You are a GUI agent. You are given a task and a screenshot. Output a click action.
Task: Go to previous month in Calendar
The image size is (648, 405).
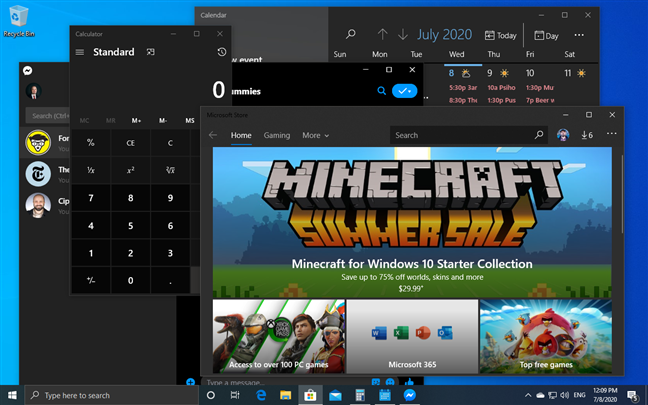(382, 34)
